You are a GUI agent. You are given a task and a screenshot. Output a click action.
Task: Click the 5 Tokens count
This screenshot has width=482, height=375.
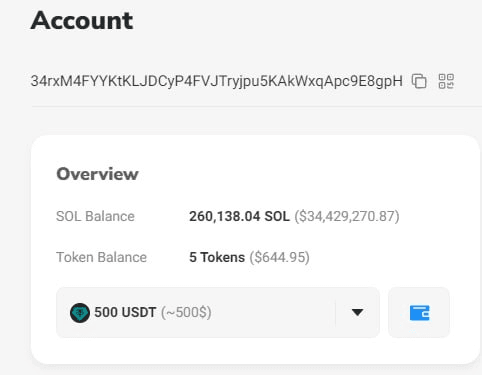coord(217,257)
